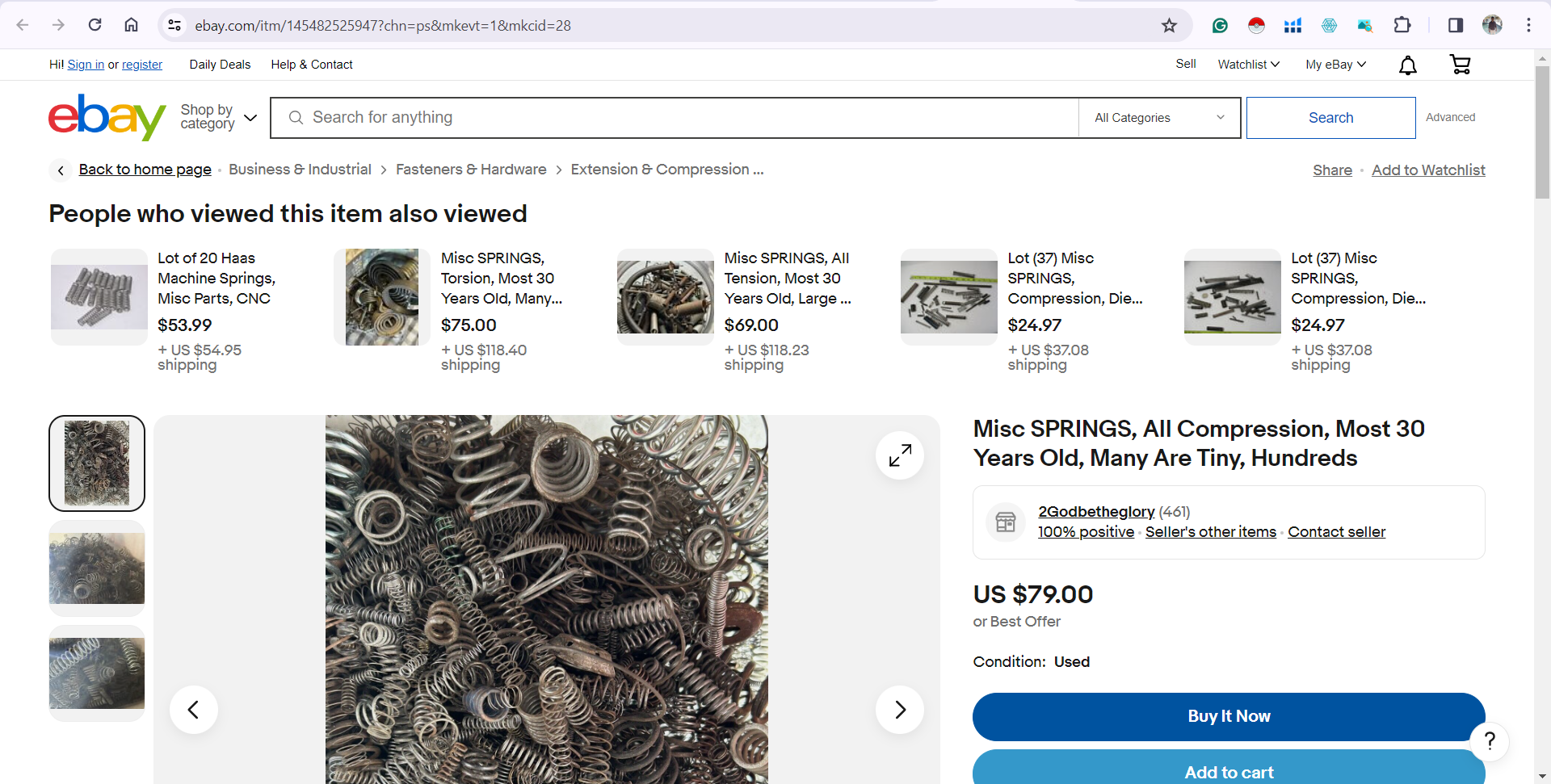
Task: Expand Watchlist dropdown
Action: (x=1249, y=65)
